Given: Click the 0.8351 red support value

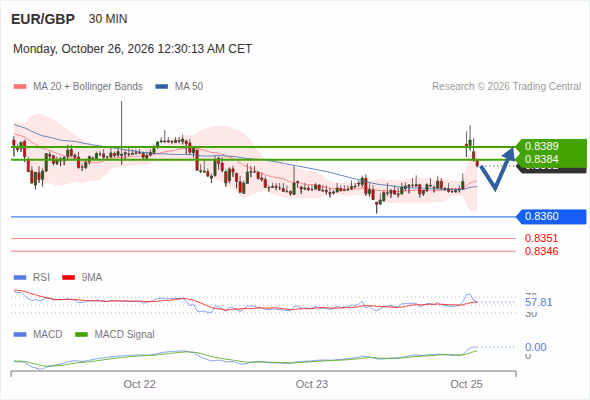Looking at the screenshot, I should [x=541, y=238].
